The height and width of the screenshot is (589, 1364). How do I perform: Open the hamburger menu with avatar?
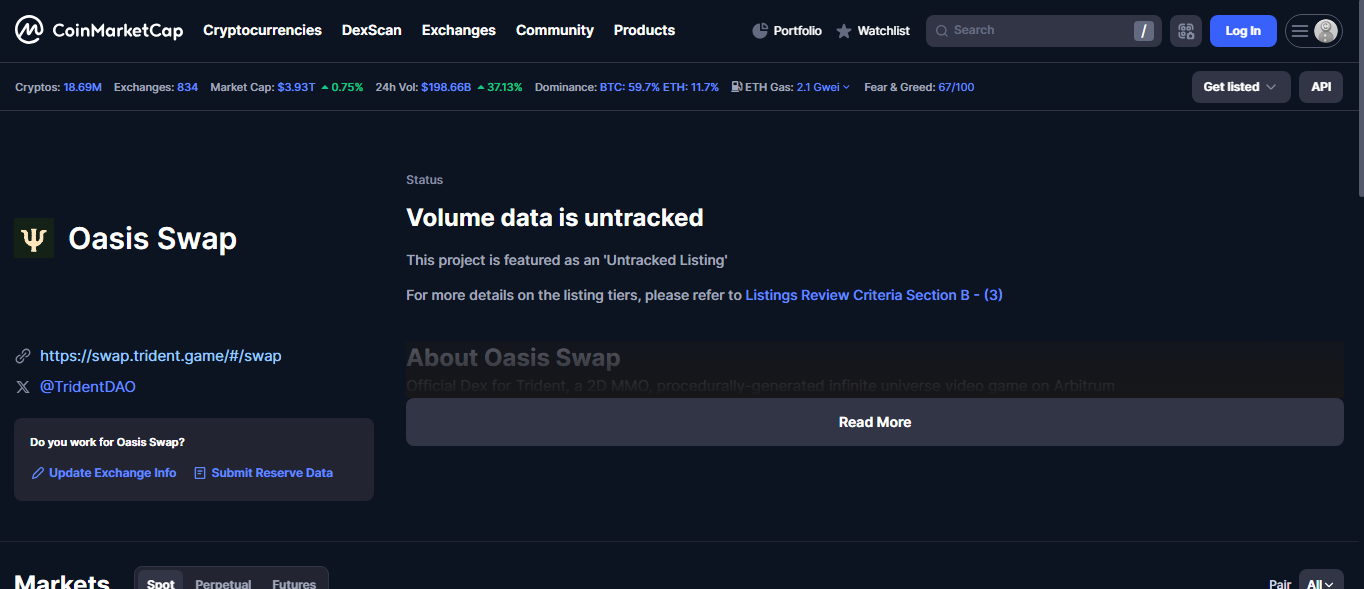pos(1313,30)
